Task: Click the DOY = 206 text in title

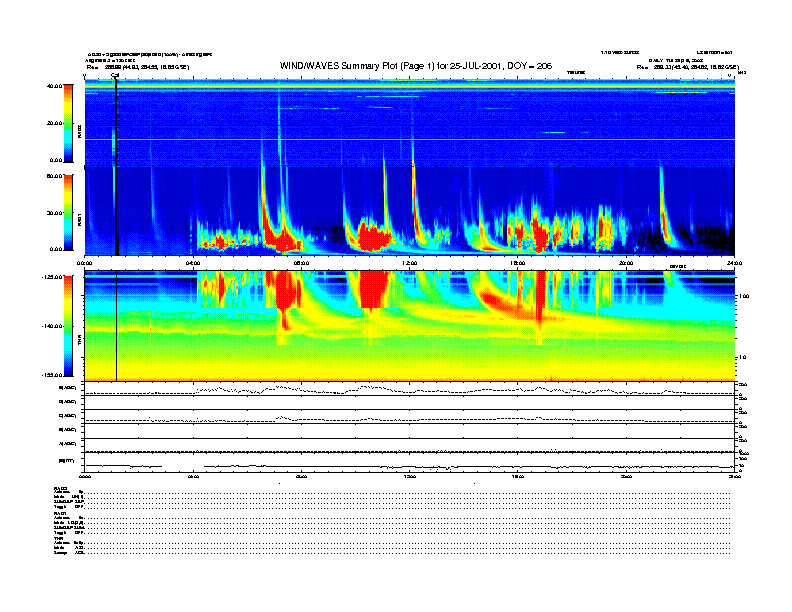Action: [x=529, y=66]
